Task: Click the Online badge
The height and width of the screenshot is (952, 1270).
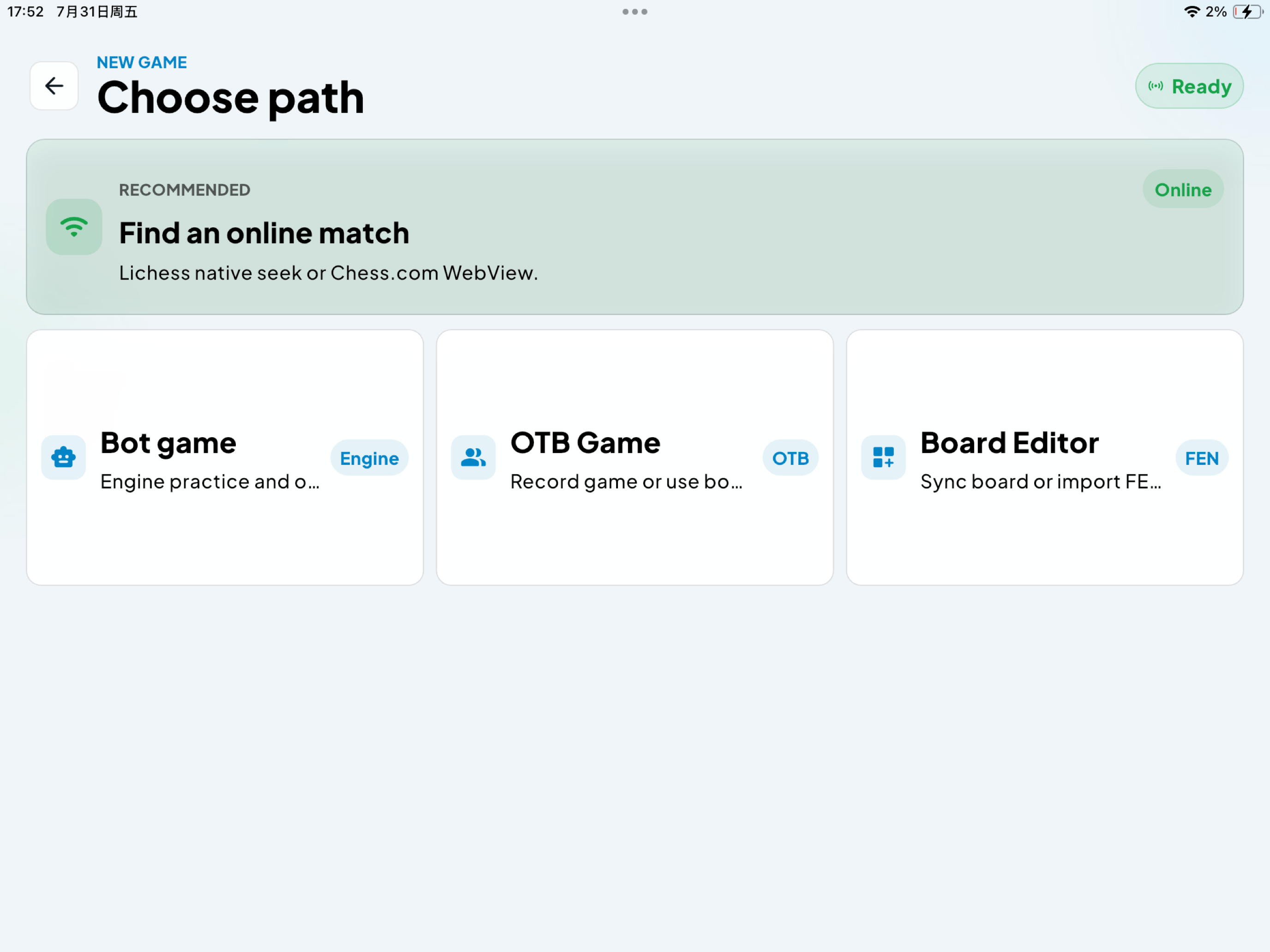Action: pos(1183,190)
